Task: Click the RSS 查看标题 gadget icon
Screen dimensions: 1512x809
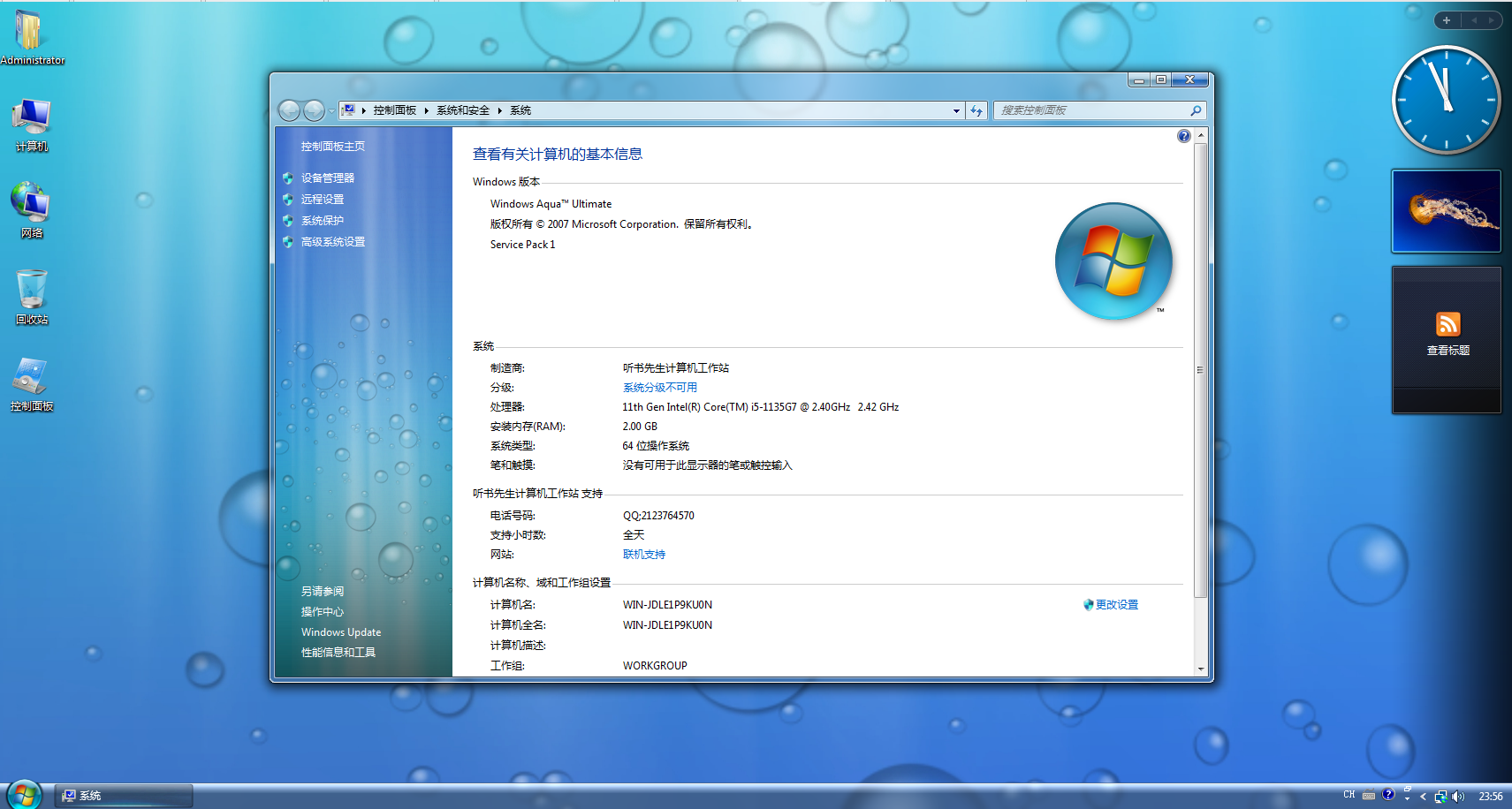Action: [x=1447, y=324]
